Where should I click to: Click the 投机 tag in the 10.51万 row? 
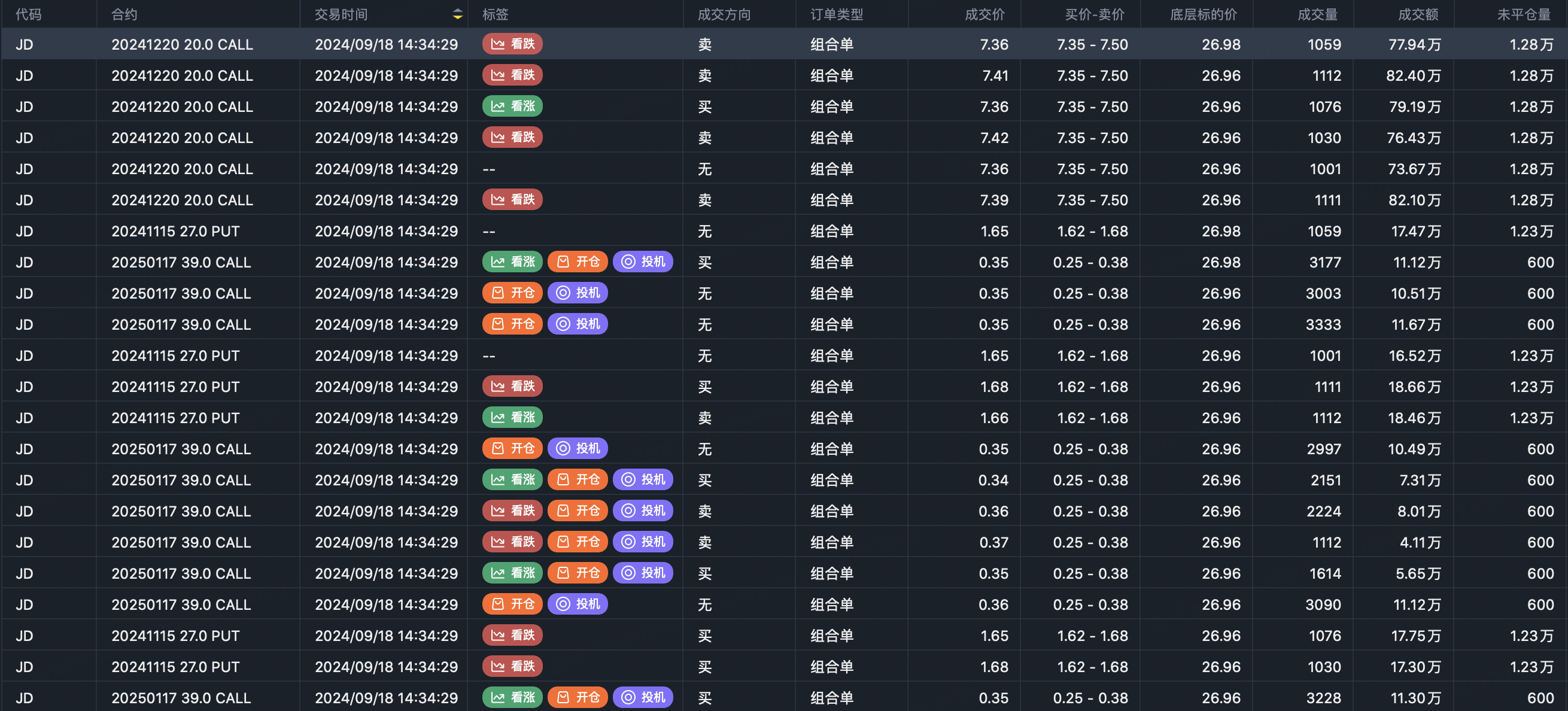point(578,293)
